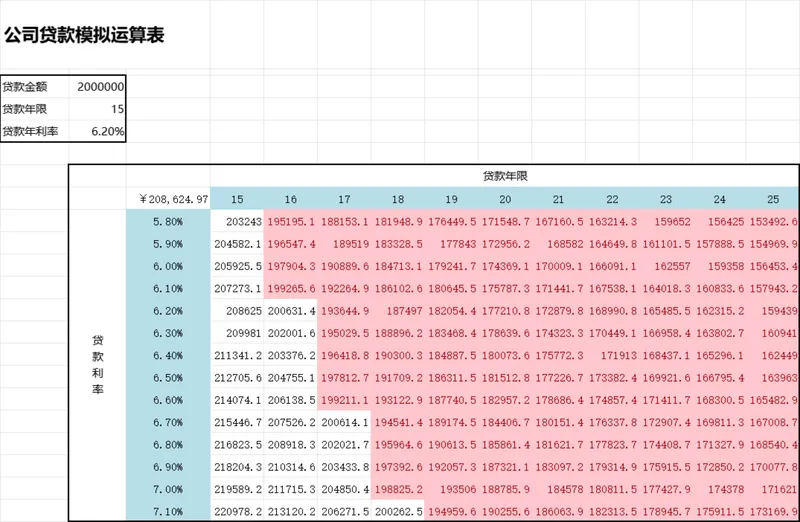Select the rate row header 6.70%
Viewport: 800px width, 522px height.
coord(168,422)
